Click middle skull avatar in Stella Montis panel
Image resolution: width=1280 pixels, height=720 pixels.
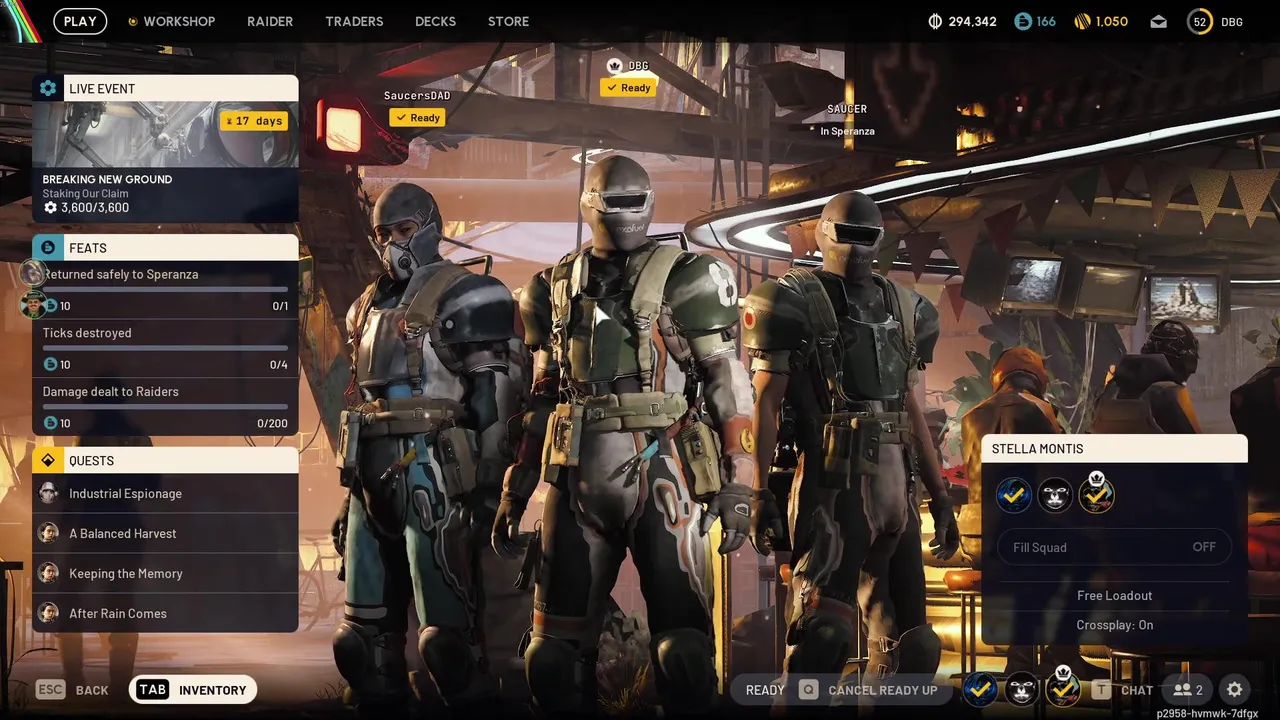[1055, 495]
